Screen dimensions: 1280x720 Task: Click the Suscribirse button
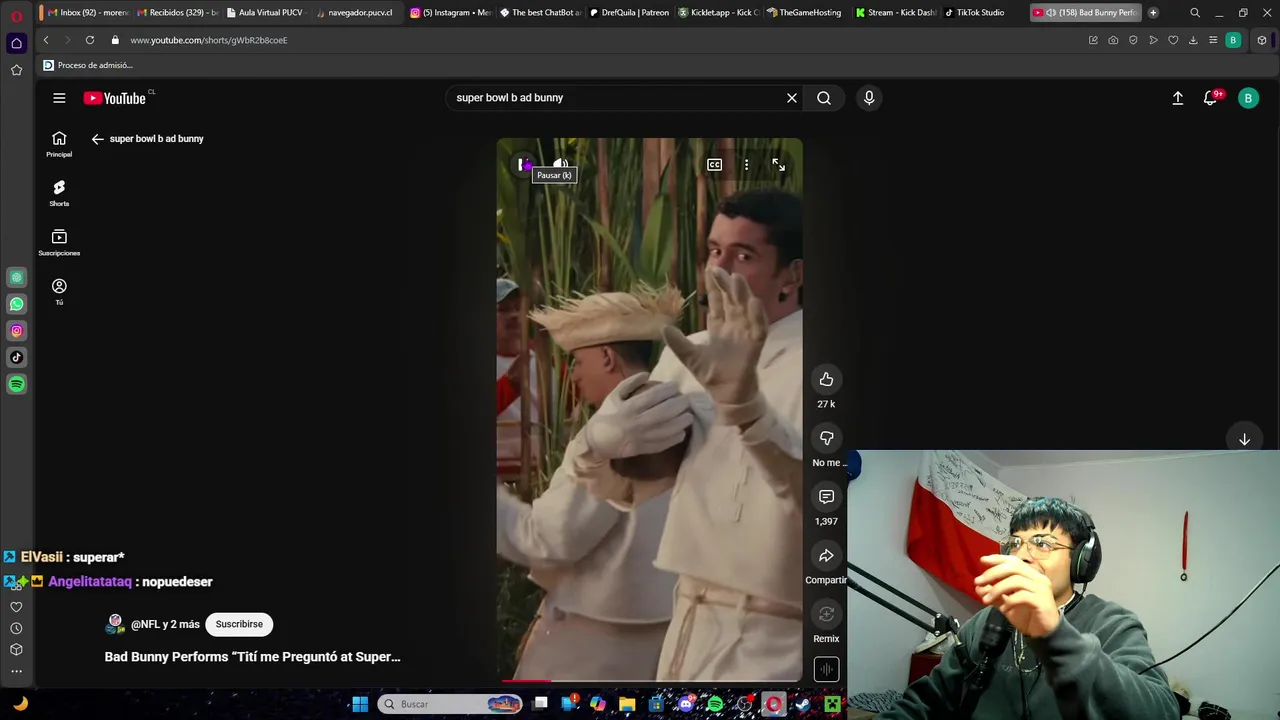tap(239, 624)
